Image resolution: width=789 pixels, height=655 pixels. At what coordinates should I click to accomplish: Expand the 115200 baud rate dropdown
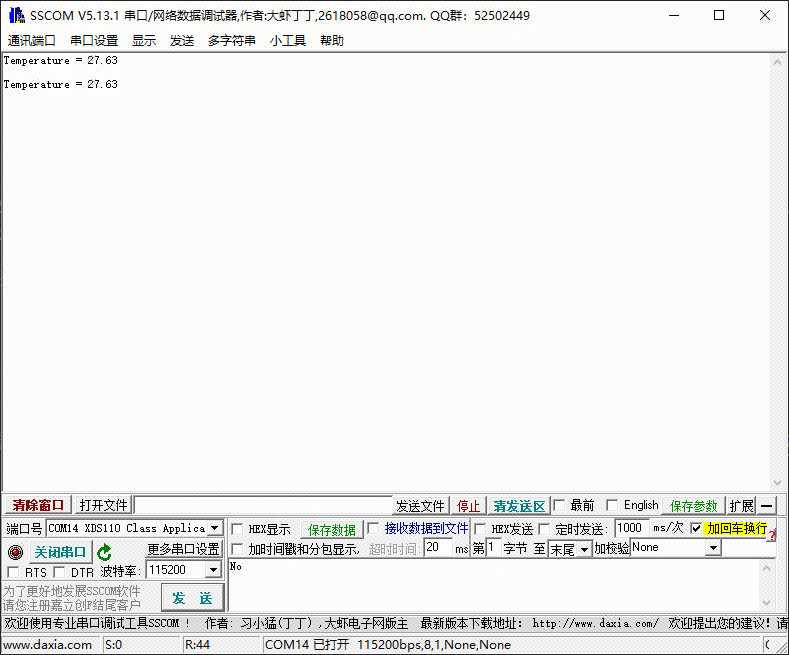tap(213, 570)
